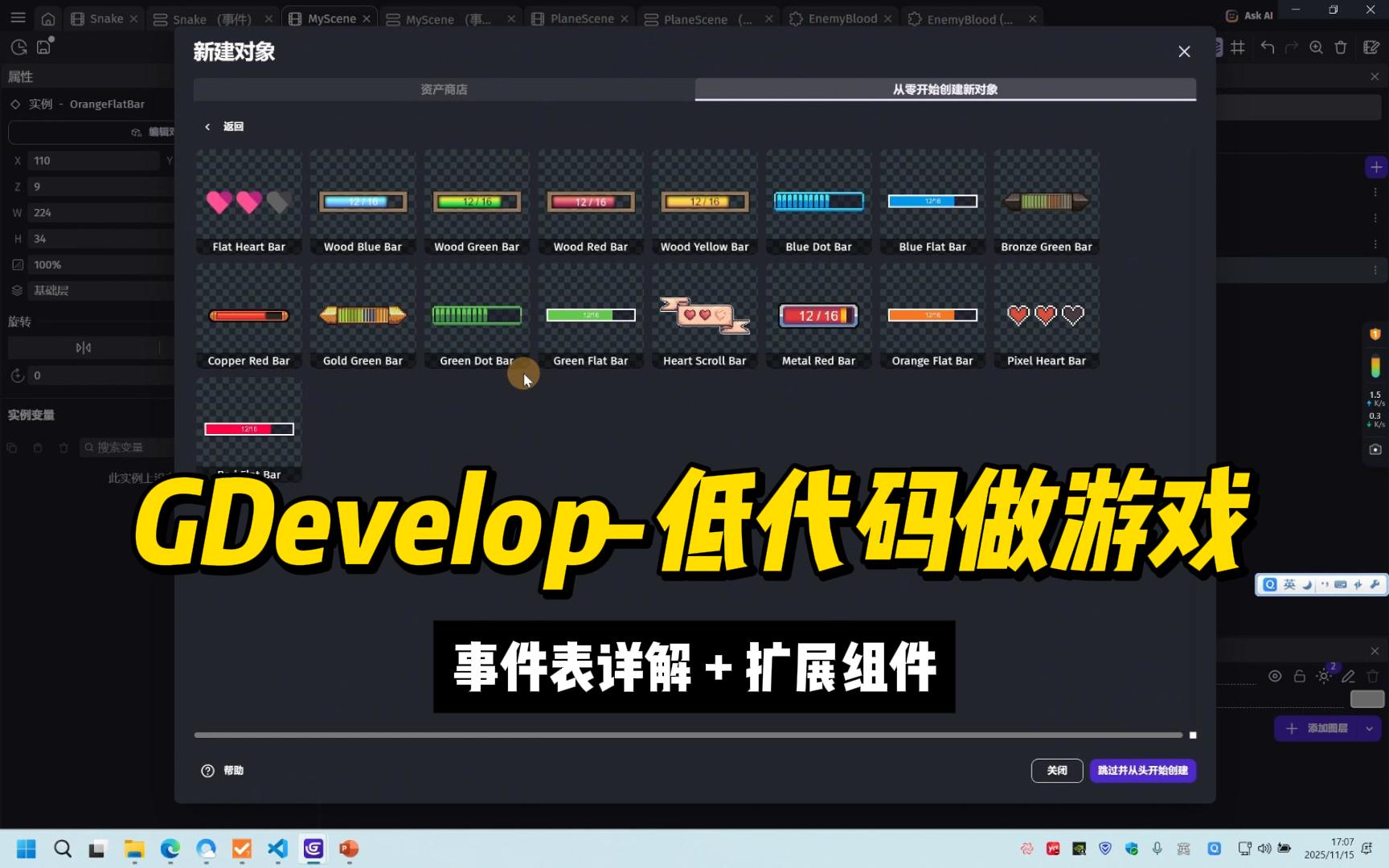Viewport: 1389px width, 868px height.
Task: Open the 资产商店 tab
Action: click(444, 89)
